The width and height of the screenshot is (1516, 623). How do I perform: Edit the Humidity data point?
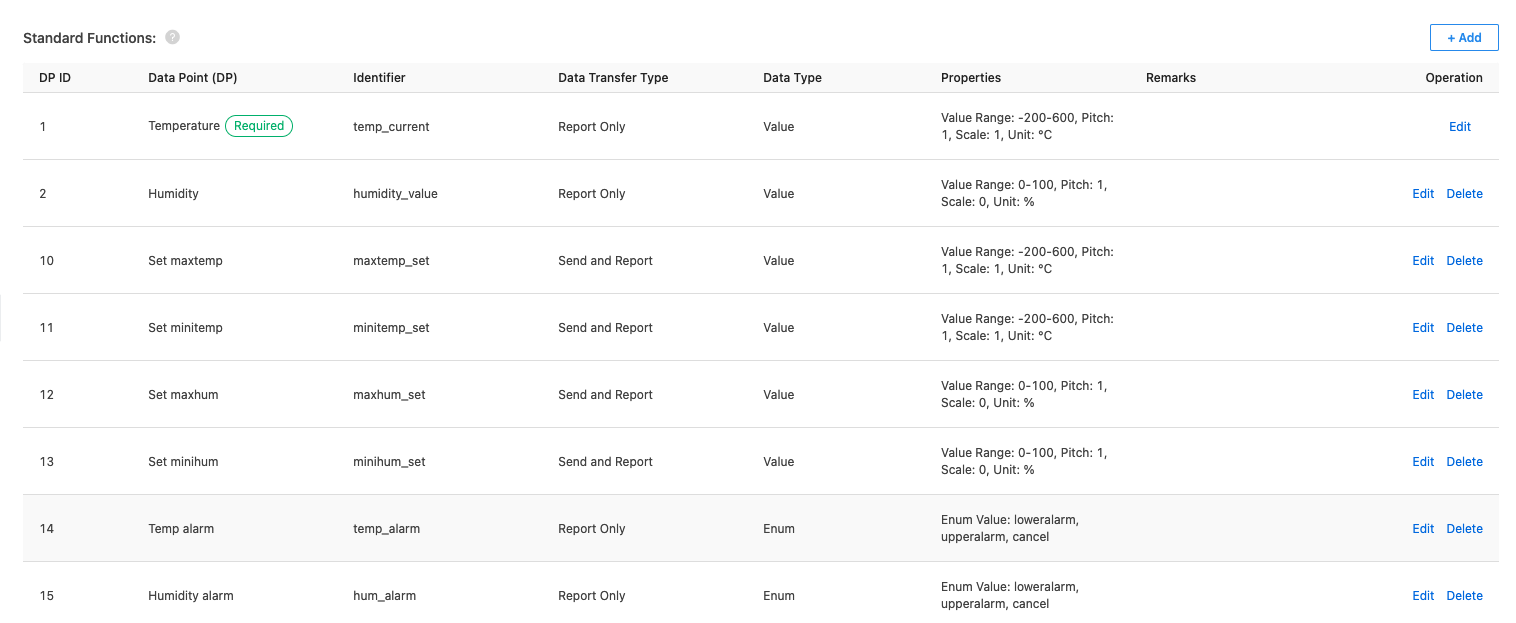1423,194
